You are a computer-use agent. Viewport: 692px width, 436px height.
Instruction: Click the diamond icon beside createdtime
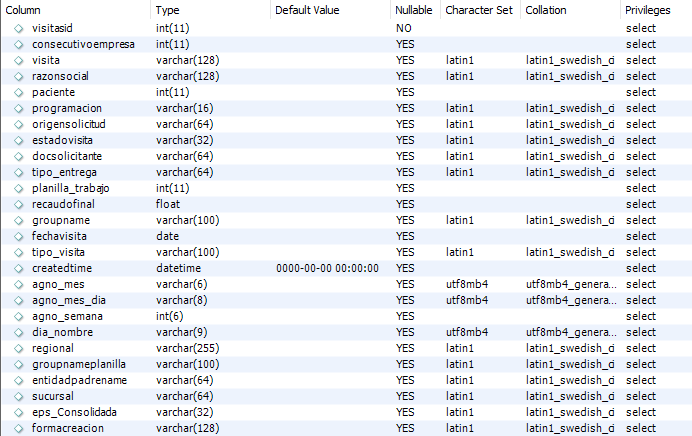coord(19,268)
